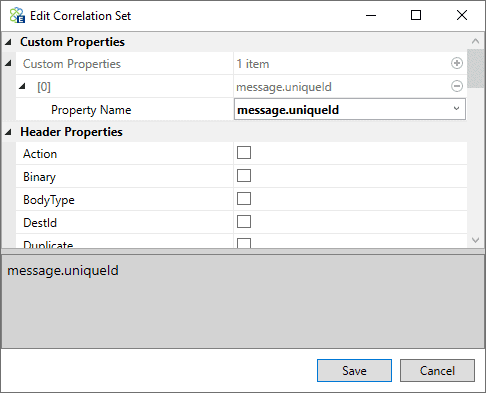Select the '1 item' value text
Viewport: 486px width, 393px height.
point(253,64)
